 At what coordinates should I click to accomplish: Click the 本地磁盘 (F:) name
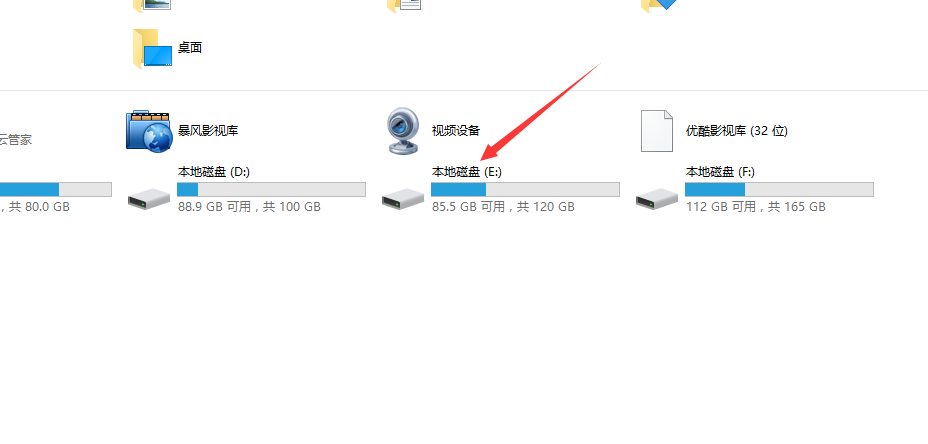point(720,172)
